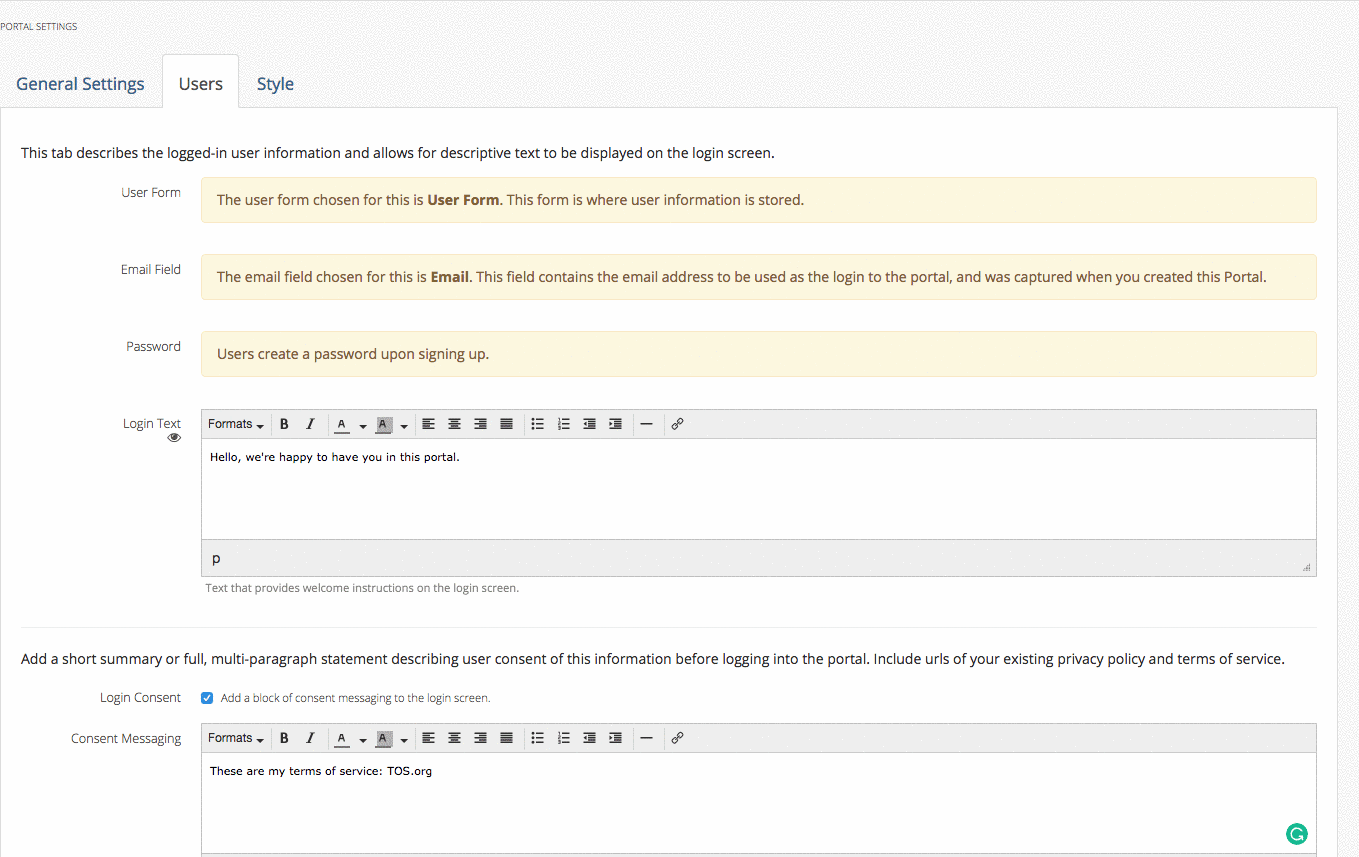Open the background color dropdown in Login Text toolbar
The width and height of the screenshot is (1359, 857).
point(404,423)
